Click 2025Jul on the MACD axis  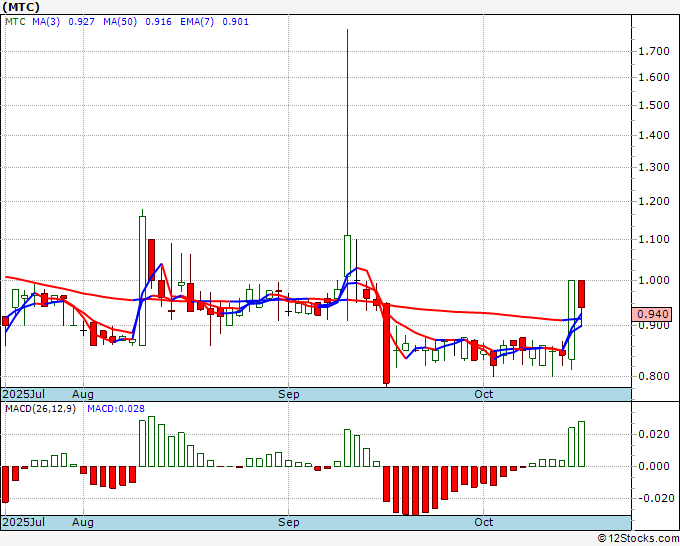tap(24, 522)
